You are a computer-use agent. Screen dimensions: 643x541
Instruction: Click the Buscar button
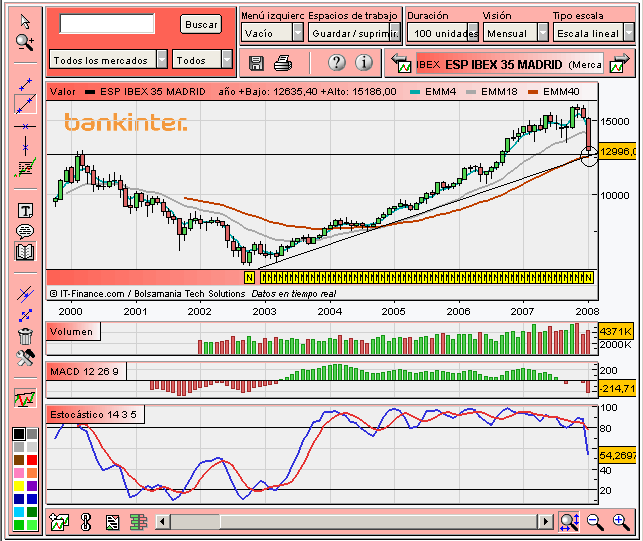[201, 24]
